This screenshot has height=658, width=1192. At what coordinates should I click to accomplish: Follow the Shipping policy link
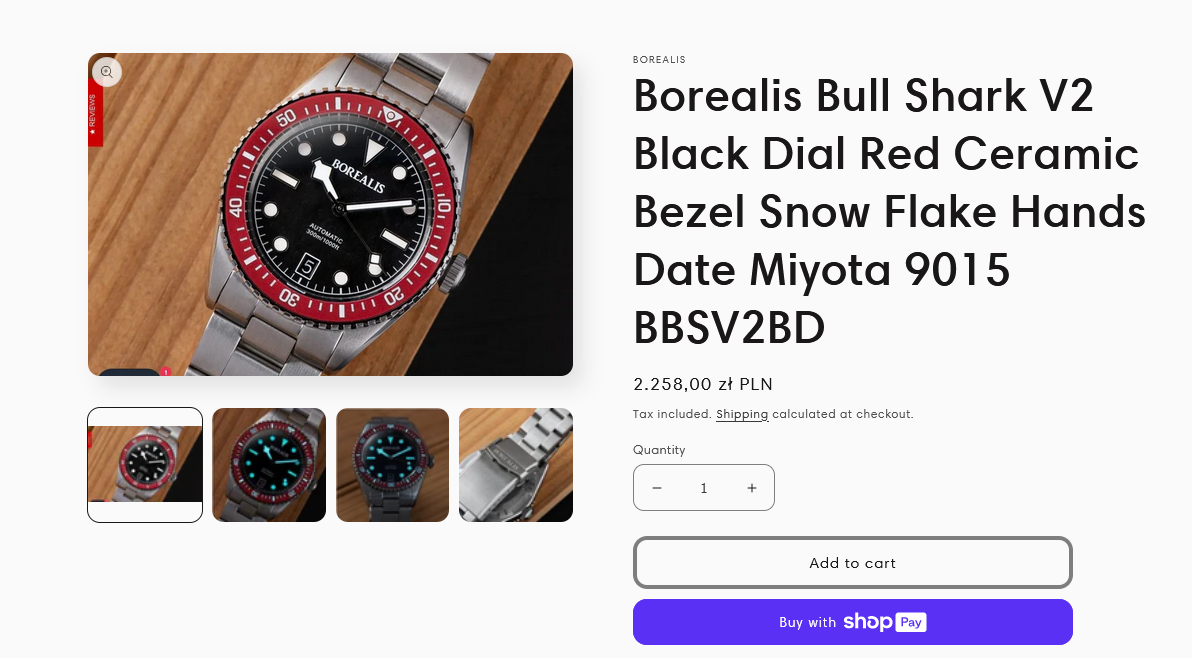tap(742, 414)
